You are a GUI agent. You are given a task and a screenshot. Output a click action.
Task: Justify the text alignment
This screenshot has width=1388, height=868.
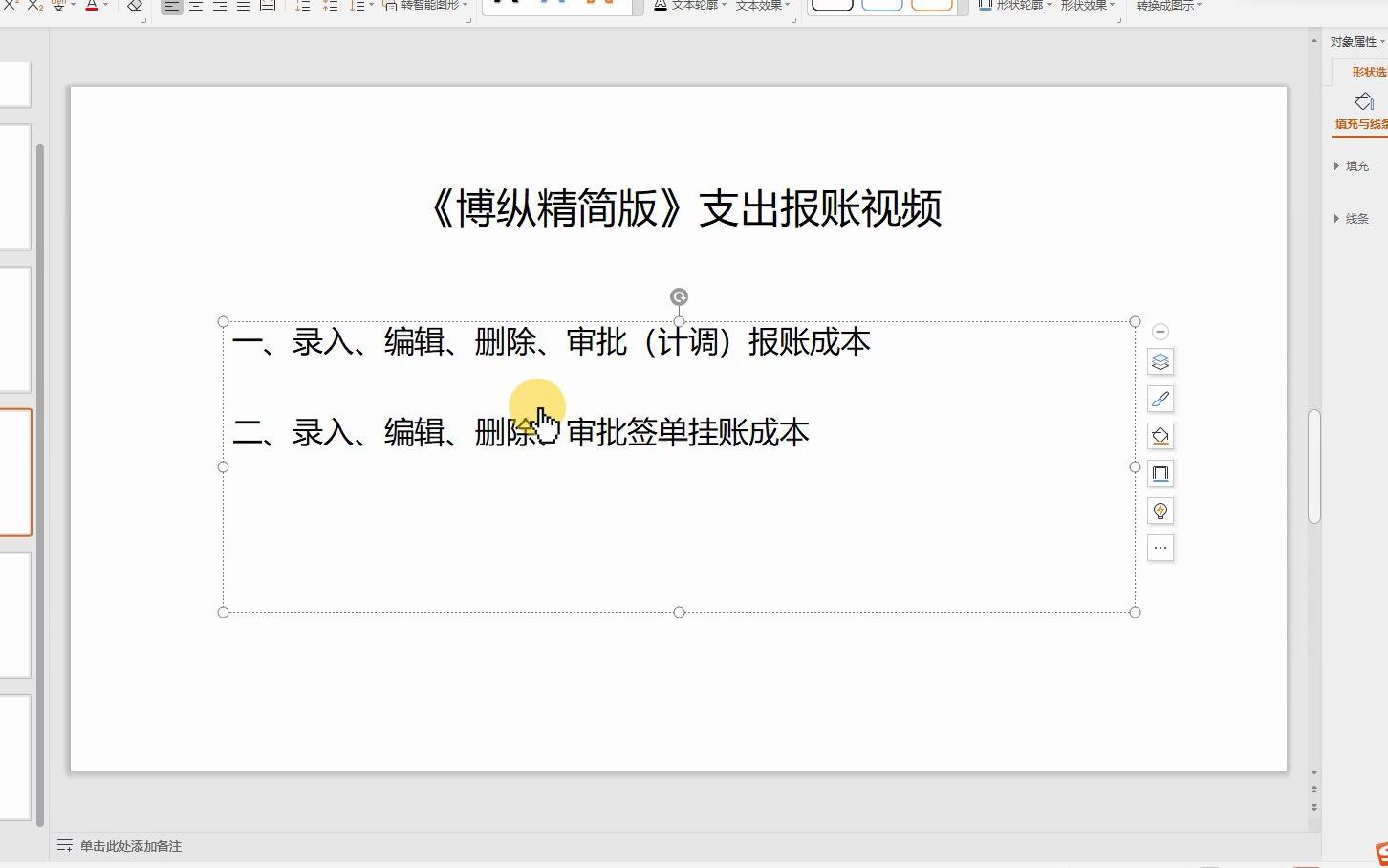(243, 5)
